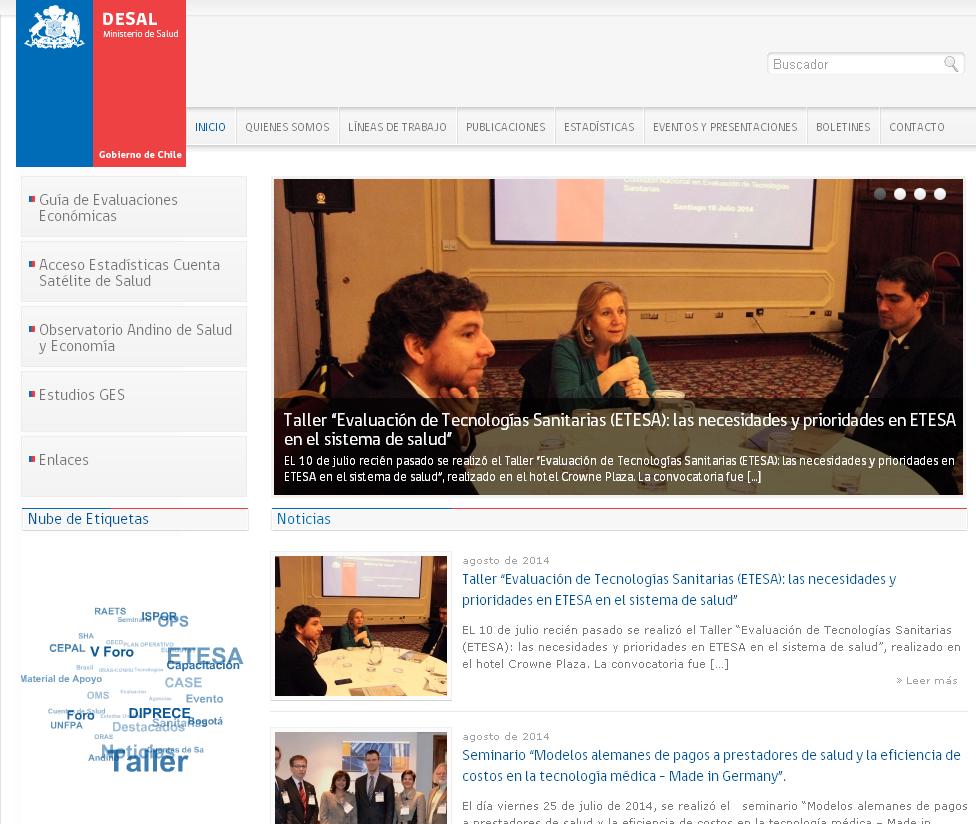Click the CEPAL tag in the cloud

coord(67,648)
